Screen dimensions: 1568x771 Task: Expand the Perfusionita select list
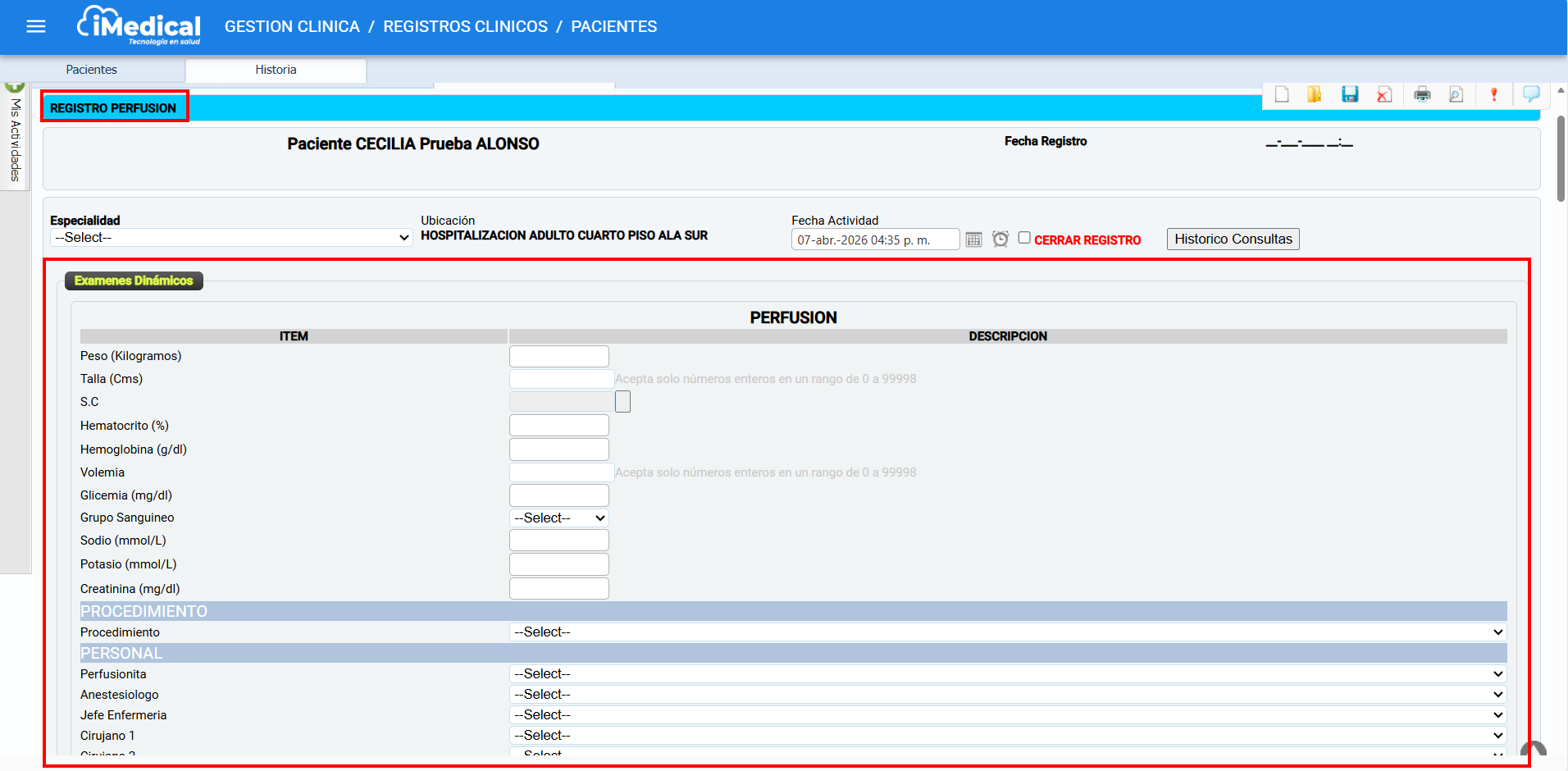(x=1007, y=674)
